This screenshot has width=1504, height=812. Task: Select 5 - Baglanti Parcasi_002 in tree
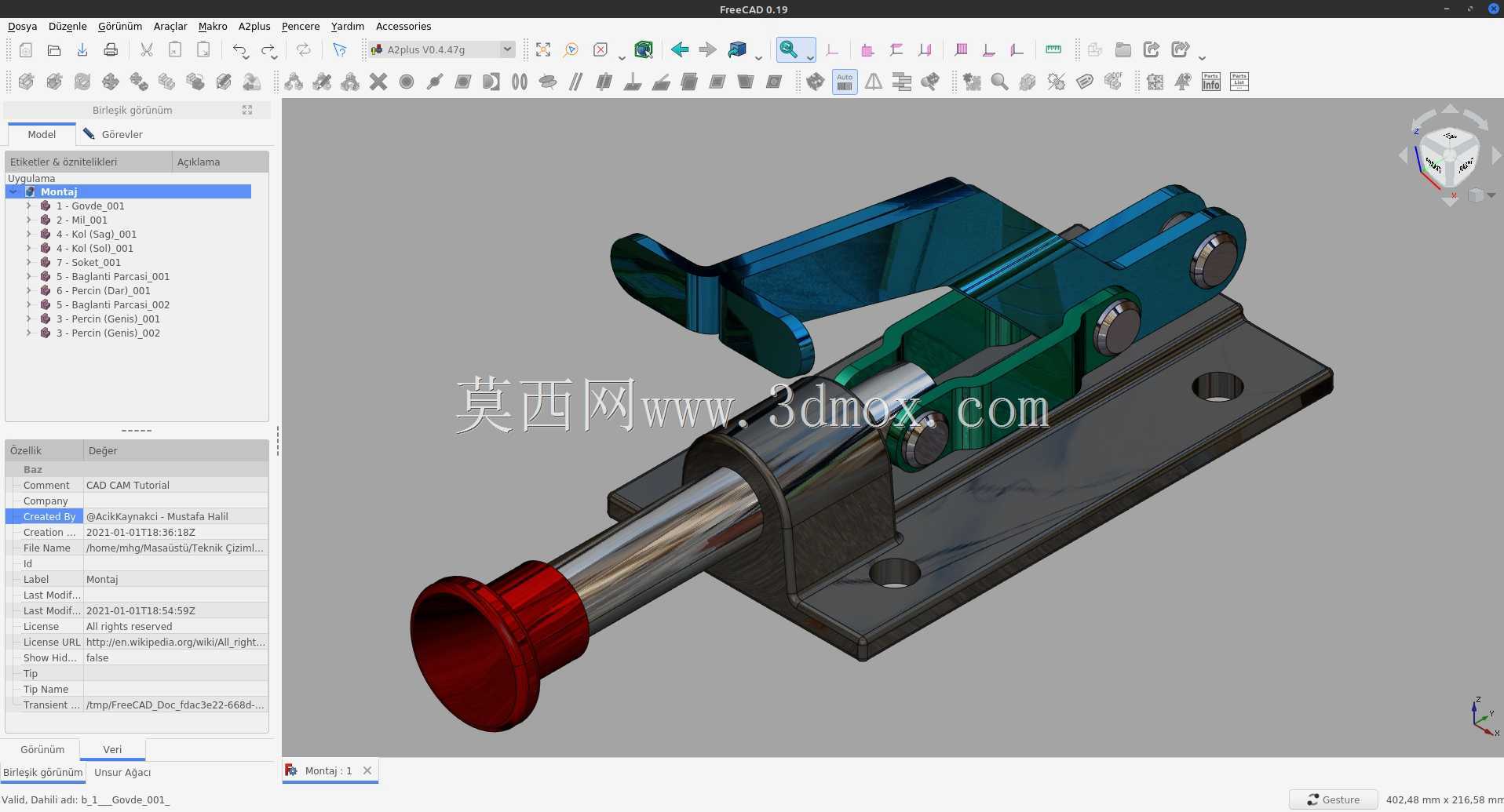tap(113, 304)
